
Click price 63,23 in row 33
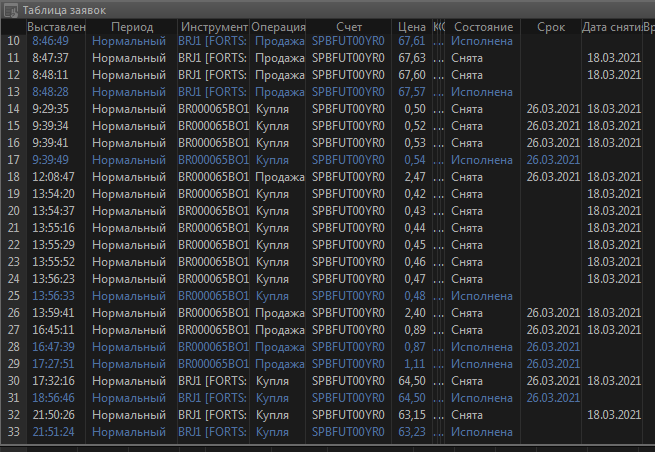coord(412,432)
